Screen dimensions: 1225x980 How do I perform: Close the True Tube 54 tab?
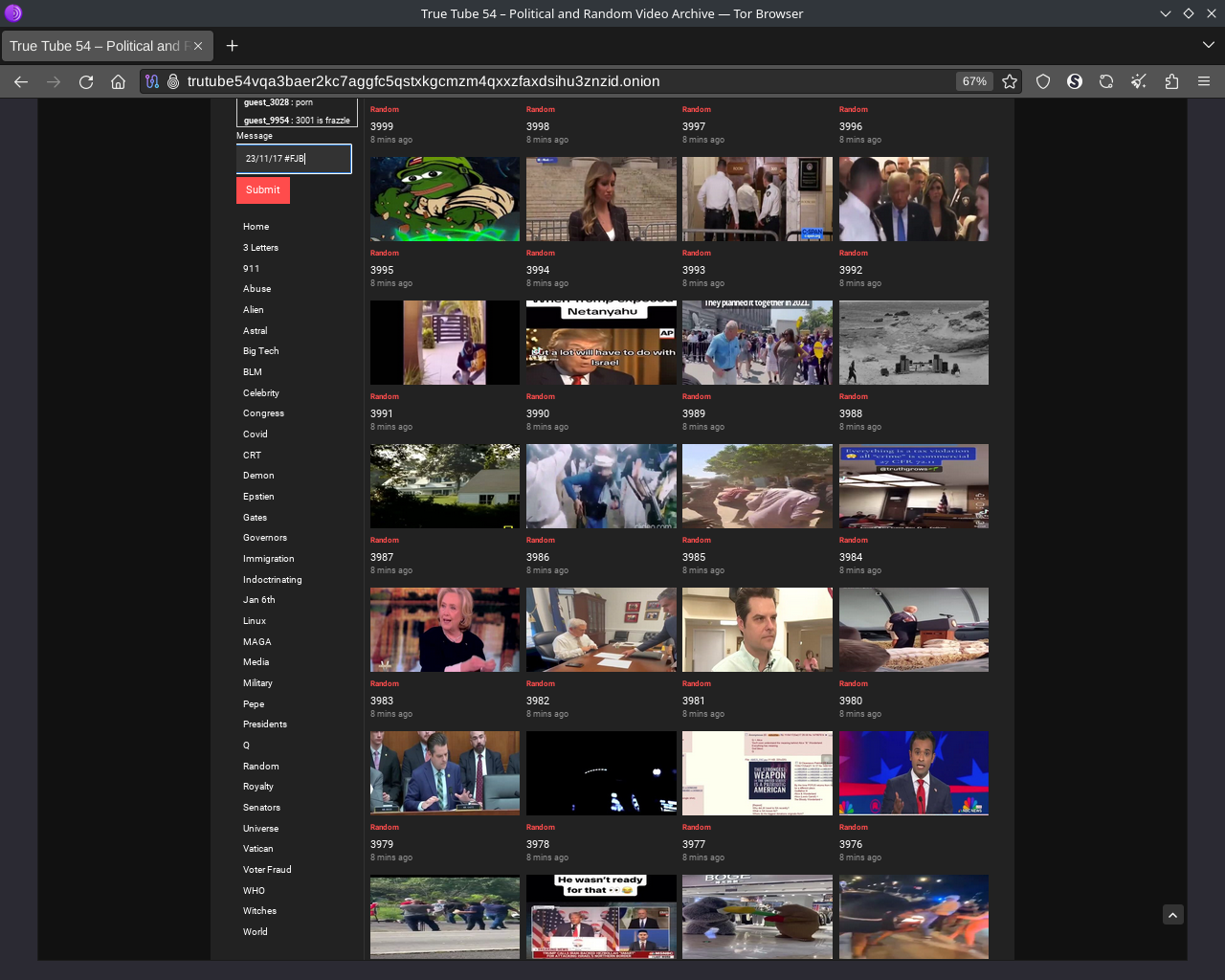tap(198, 46)
